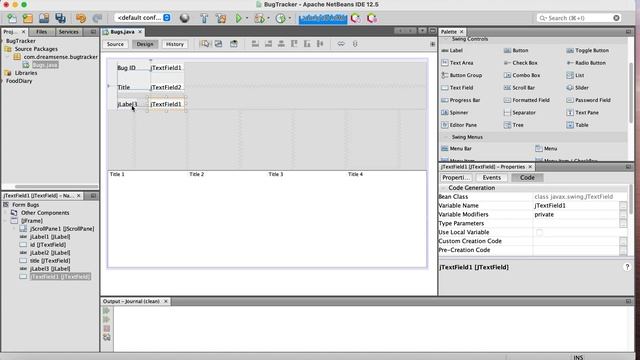The width and height of the screenshot is (640, 360).
Task: Select the Bugs.java editor tab
Action: coord(122,31)
